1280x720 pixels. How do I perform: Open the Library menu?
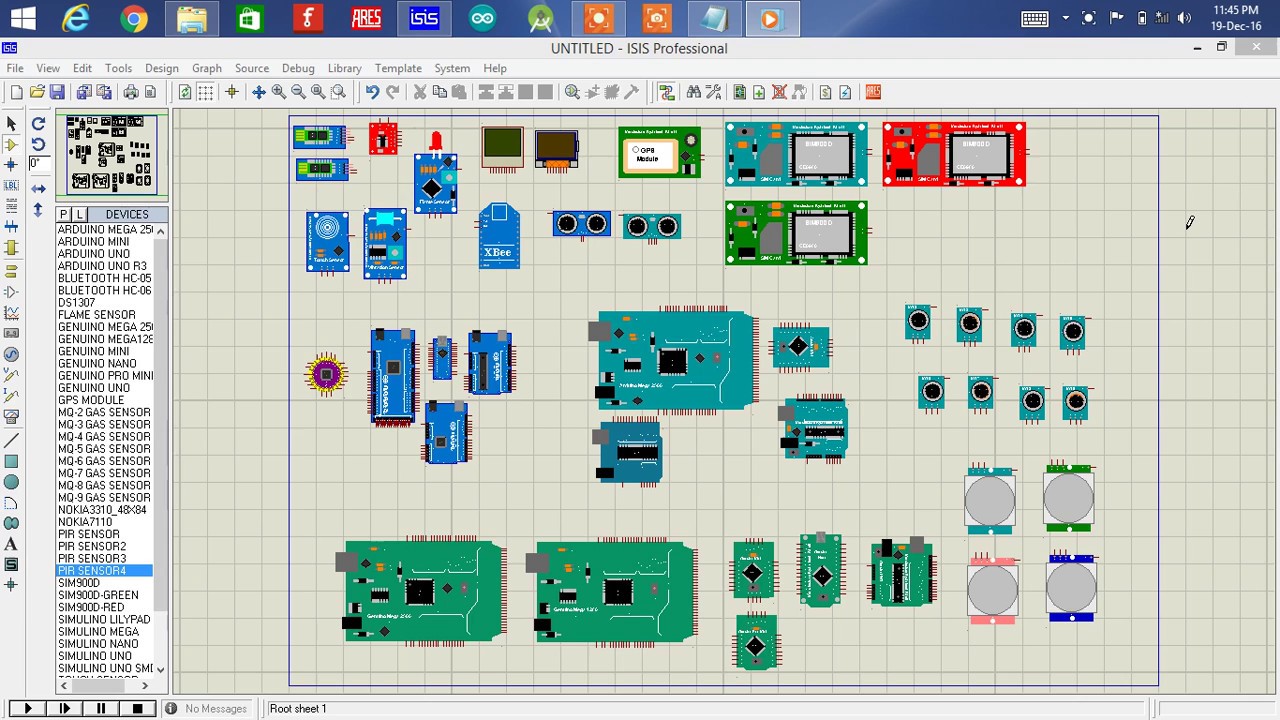(344, 68)
